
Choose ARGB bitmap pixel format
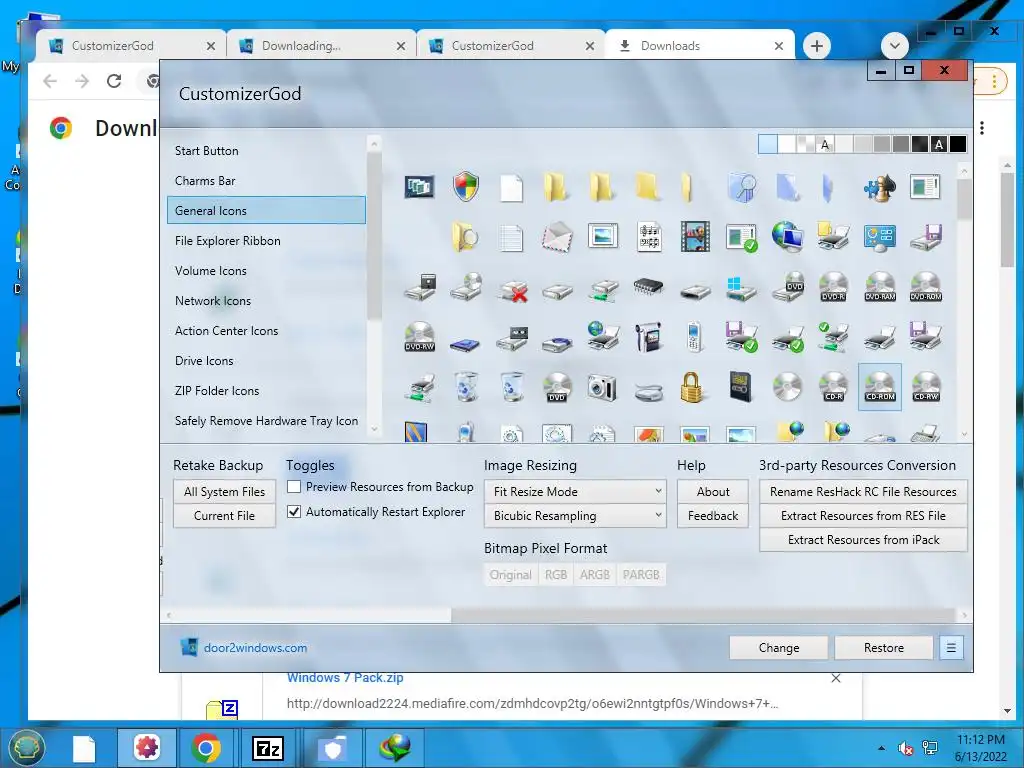(595, 575)
